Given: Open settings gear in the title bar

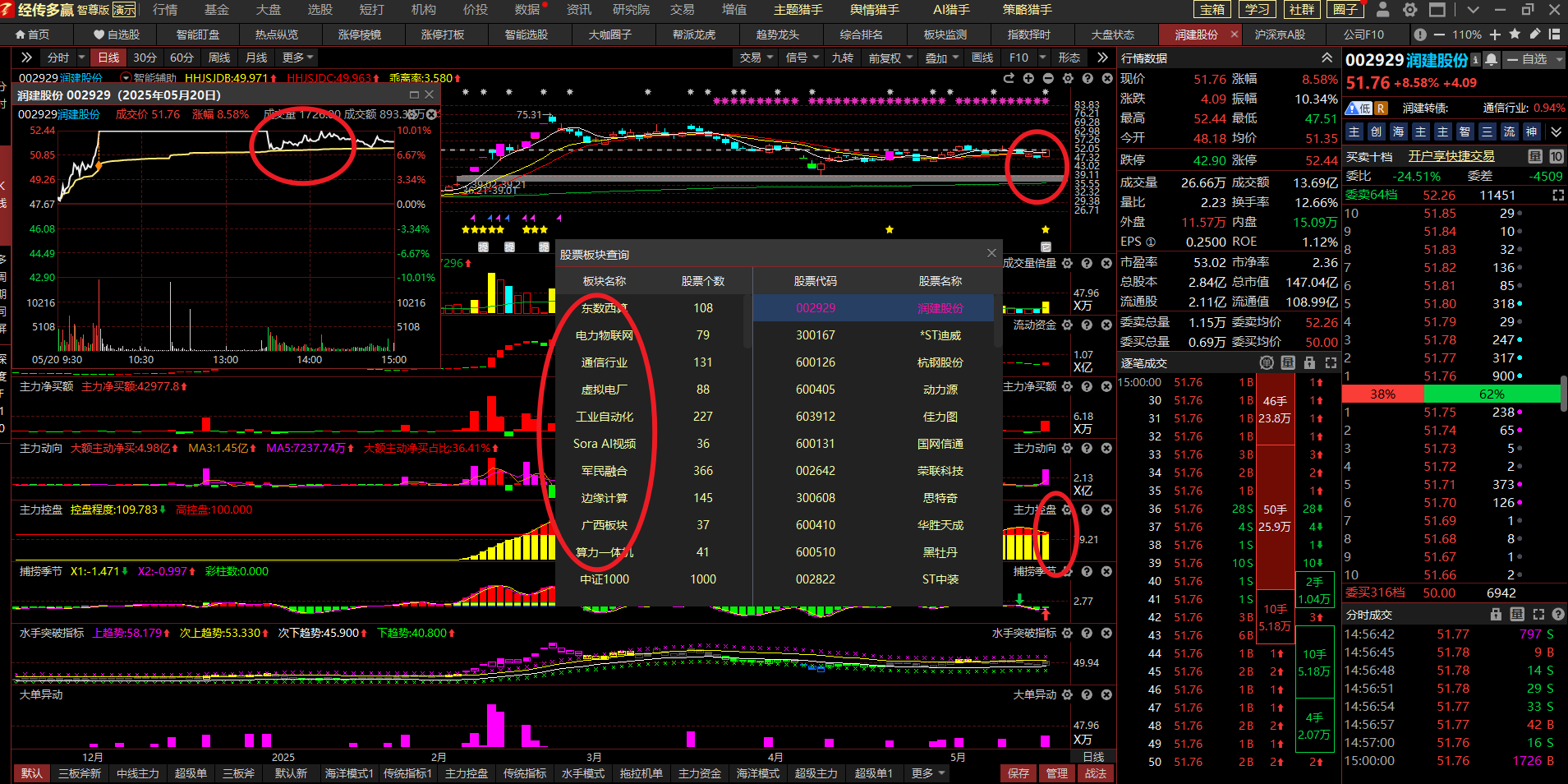Looking at the screenshot, I should [x=1409, y=10].
